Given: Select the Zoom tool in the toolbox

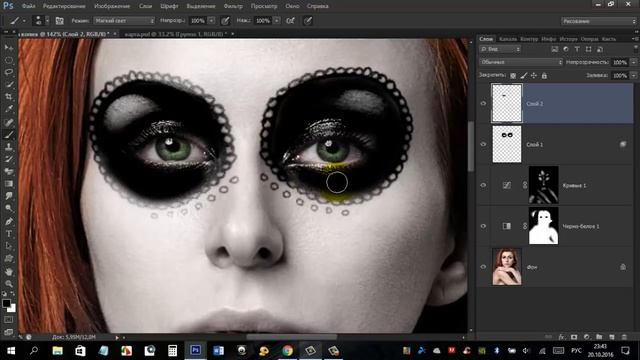Looking at the screenshot, I should [9, 284].
